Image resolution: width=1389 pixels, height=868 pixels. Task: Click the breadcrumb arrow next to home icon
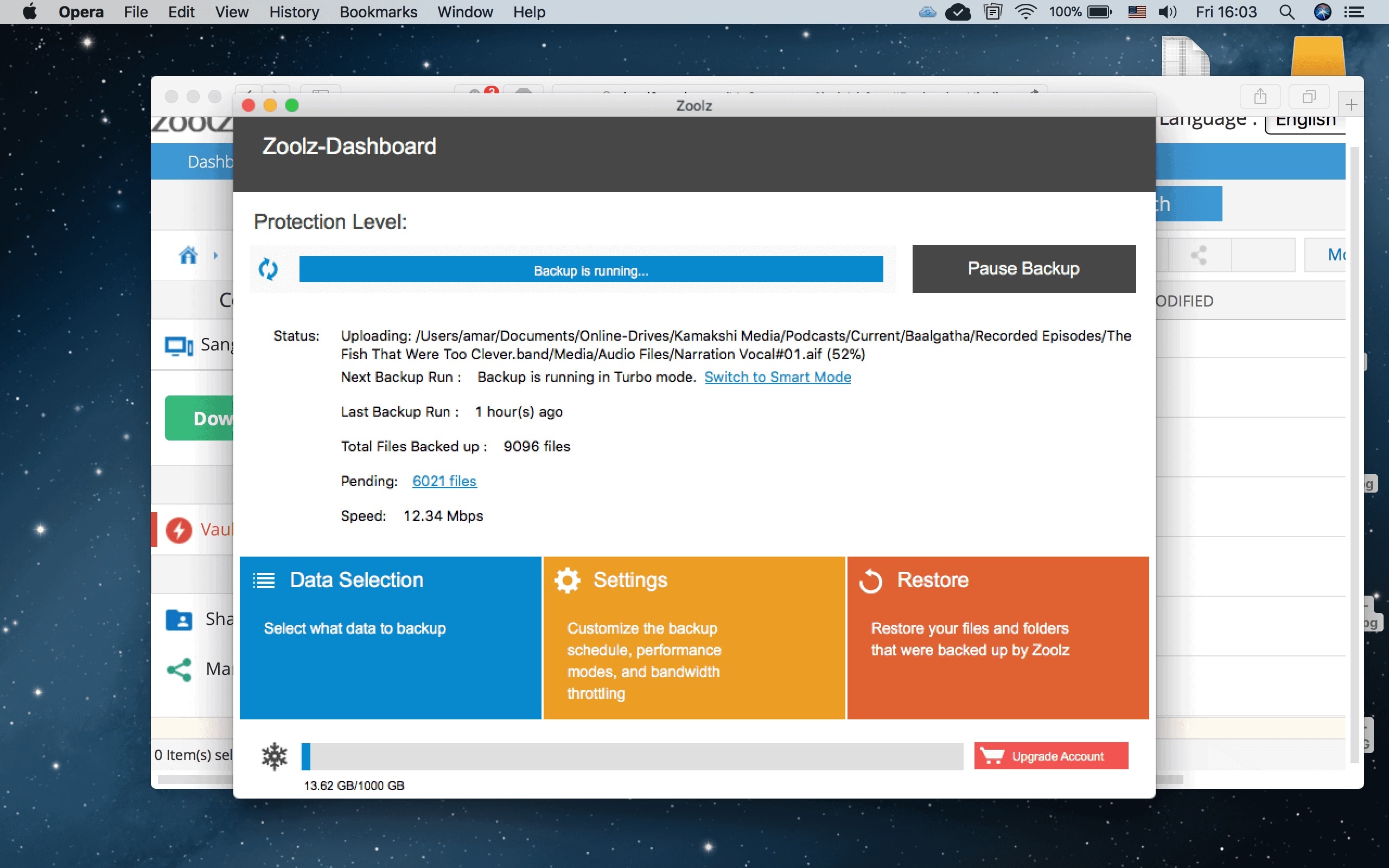click(215, 255)
